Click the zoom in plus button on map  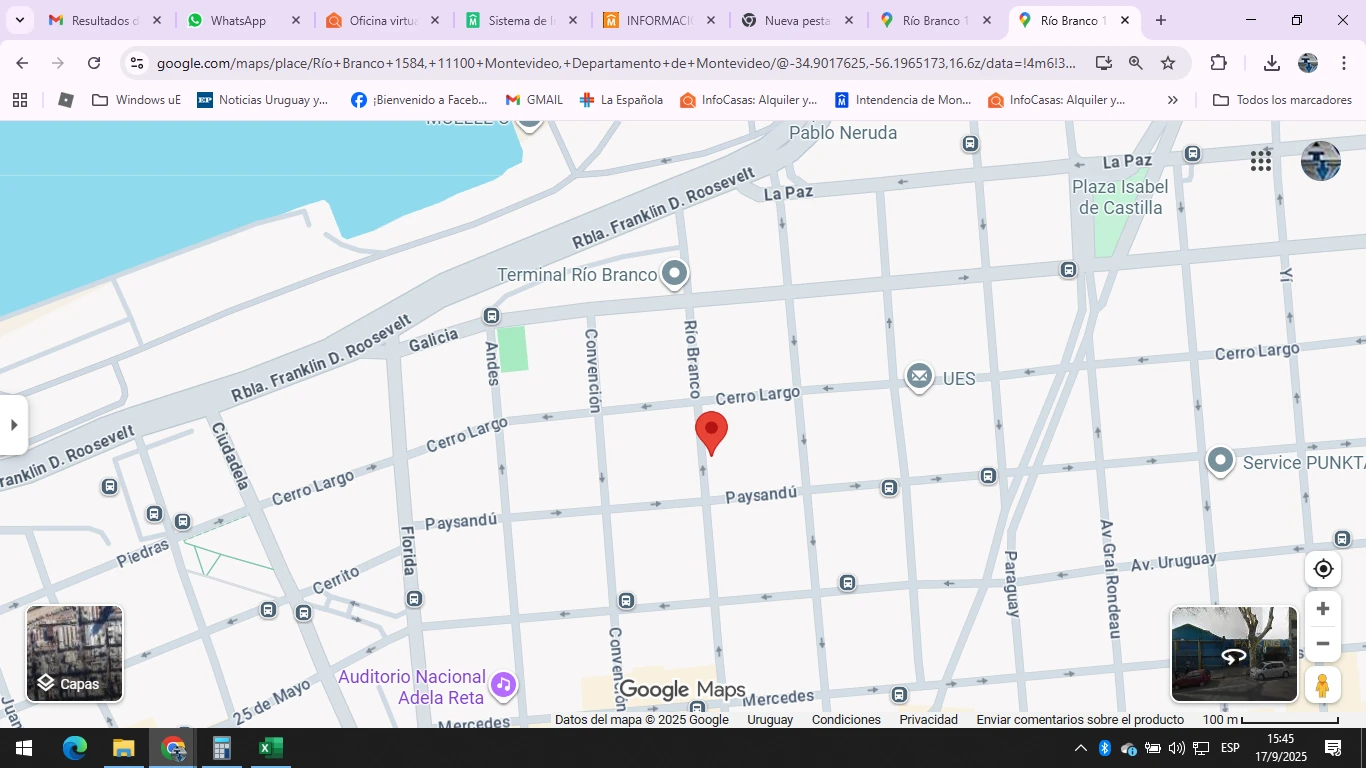point(1322,609)
